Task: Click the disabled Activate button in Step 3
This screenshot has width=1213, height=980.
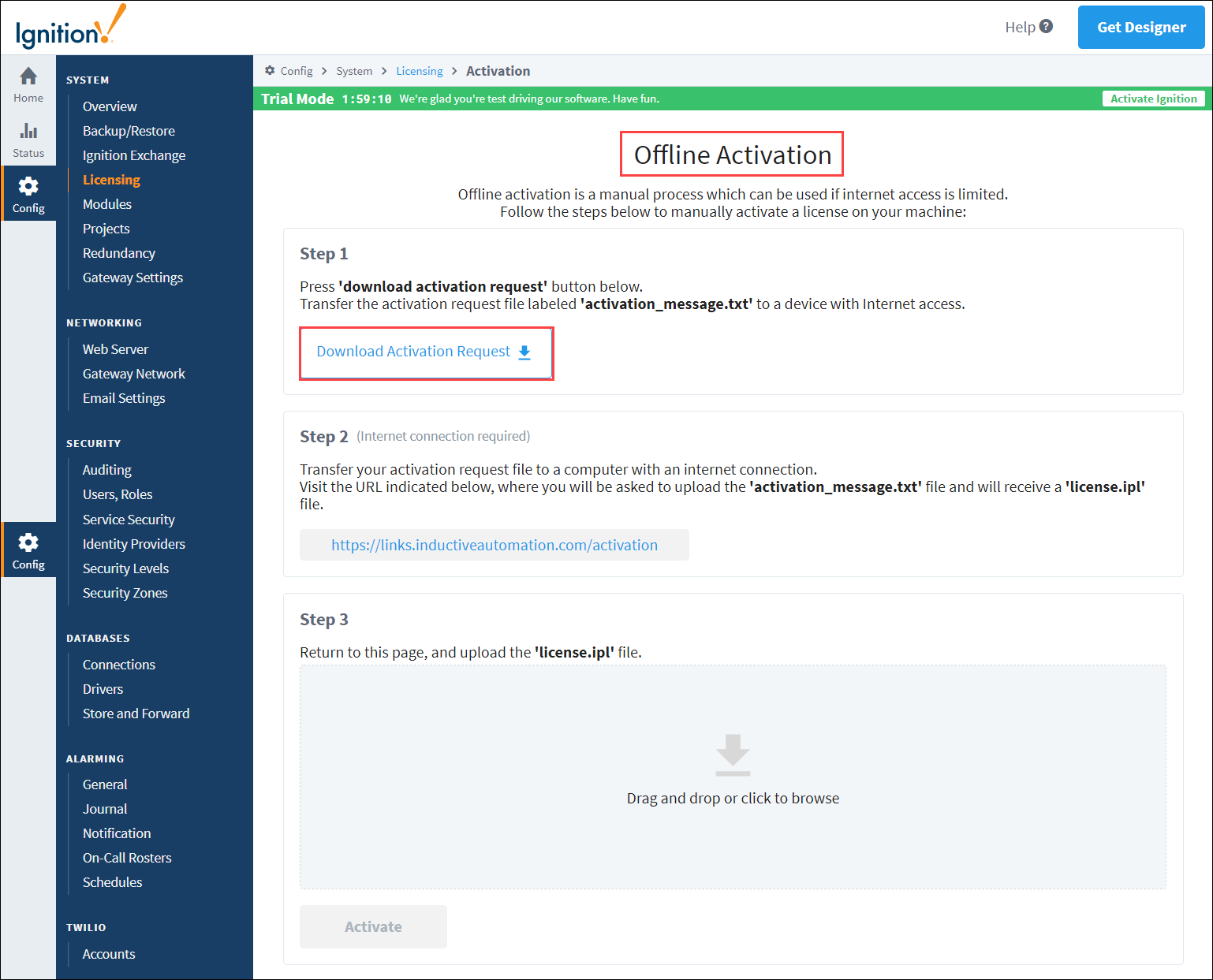Action: tap(373, 927)
